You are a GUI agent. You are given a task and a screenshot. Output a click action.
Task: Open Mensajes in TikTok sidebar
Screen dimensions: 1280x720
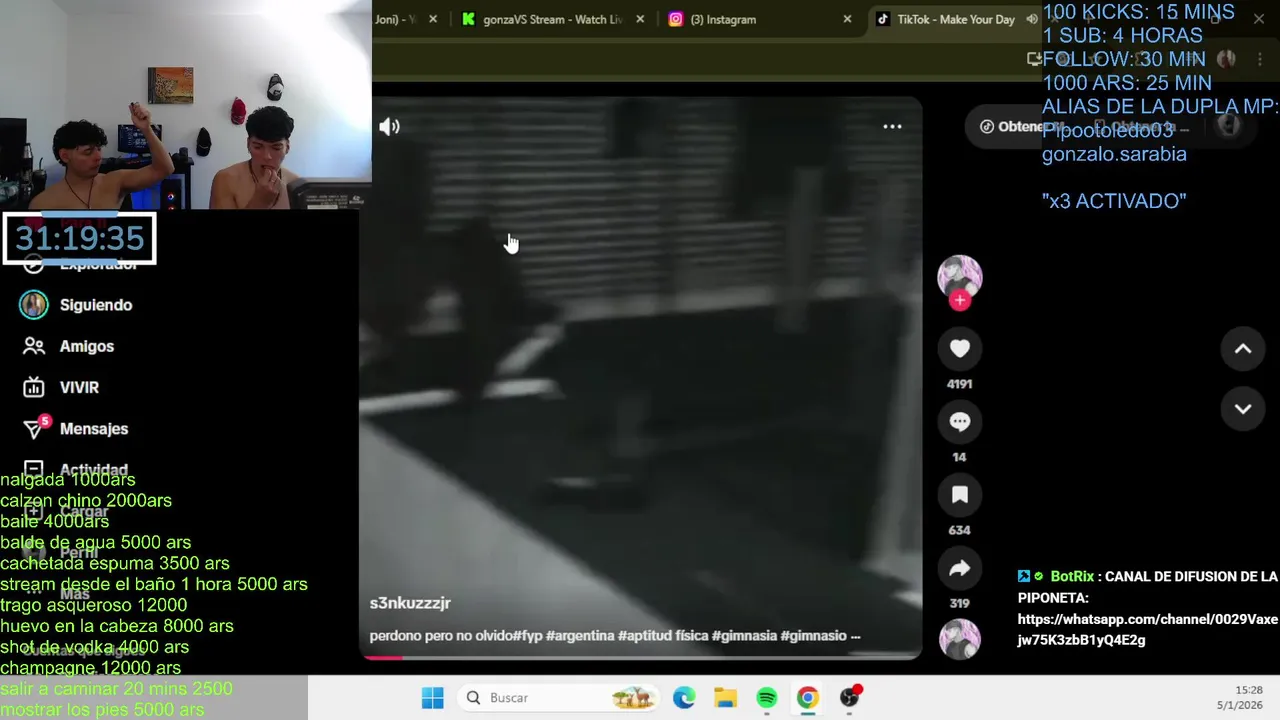94,429
